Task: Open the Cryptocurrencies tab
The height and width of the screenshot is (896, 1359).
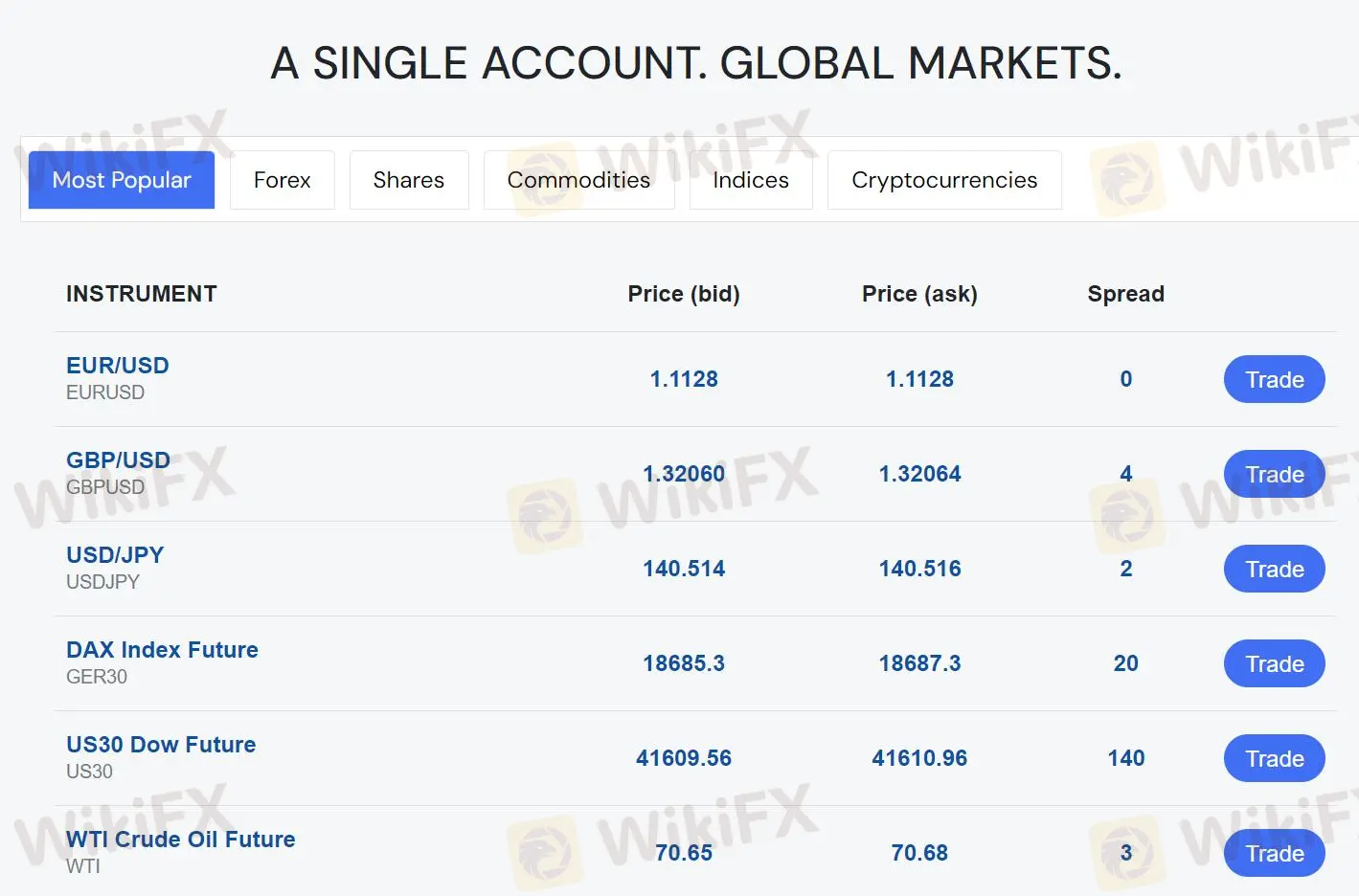Action: (944, 180)
